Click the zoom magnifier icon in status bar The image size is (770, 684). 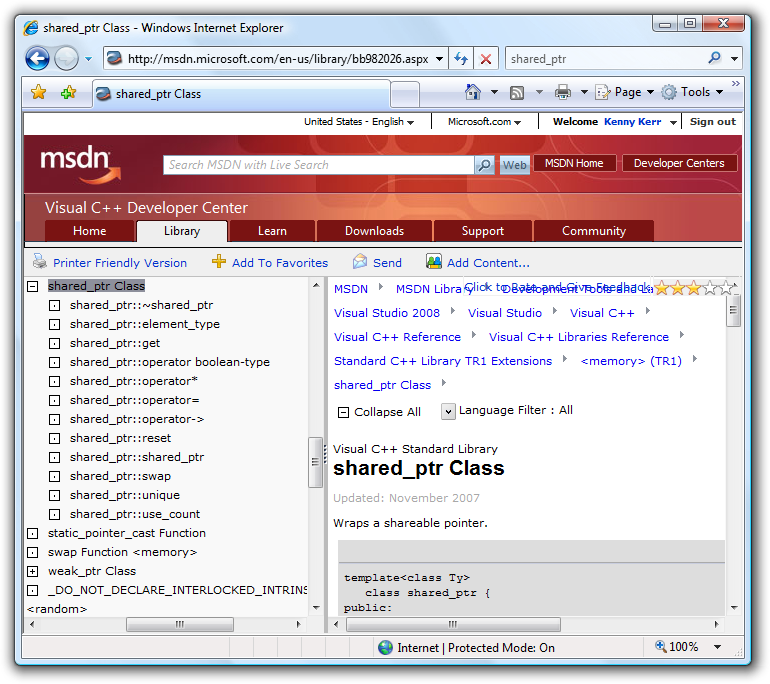tap(660, 646)
